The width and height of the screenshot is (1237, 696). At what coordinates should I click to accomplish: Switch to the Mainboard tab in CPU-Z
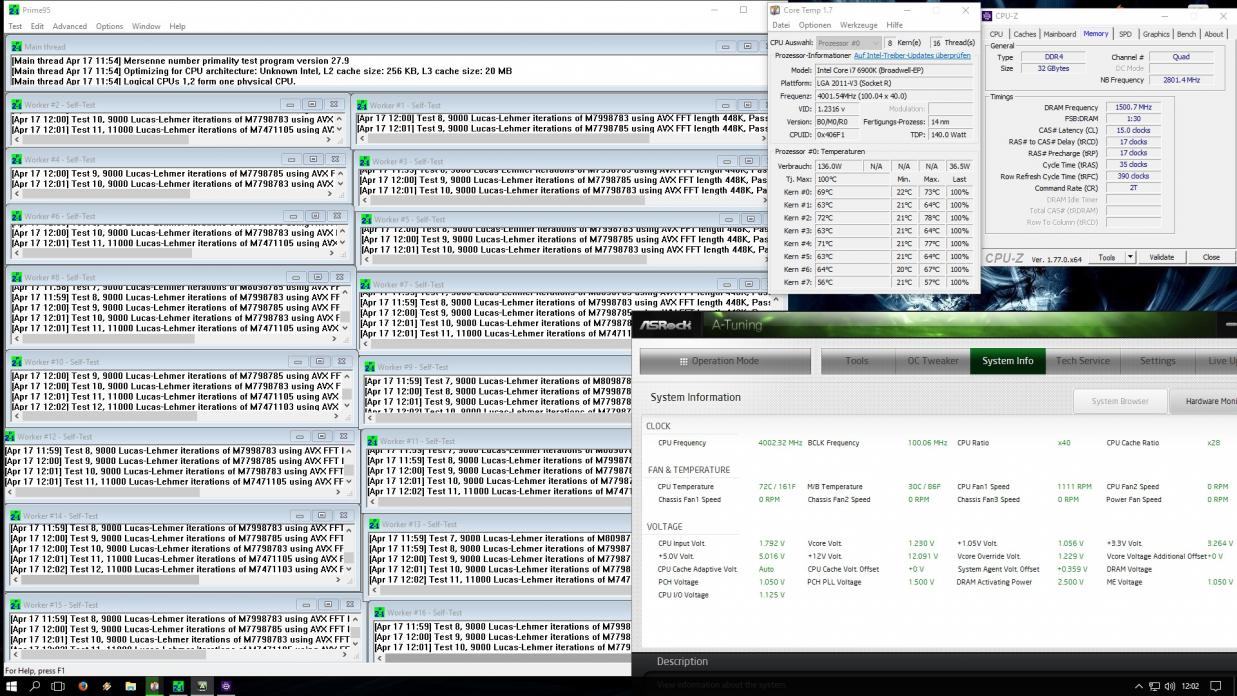1059,34
